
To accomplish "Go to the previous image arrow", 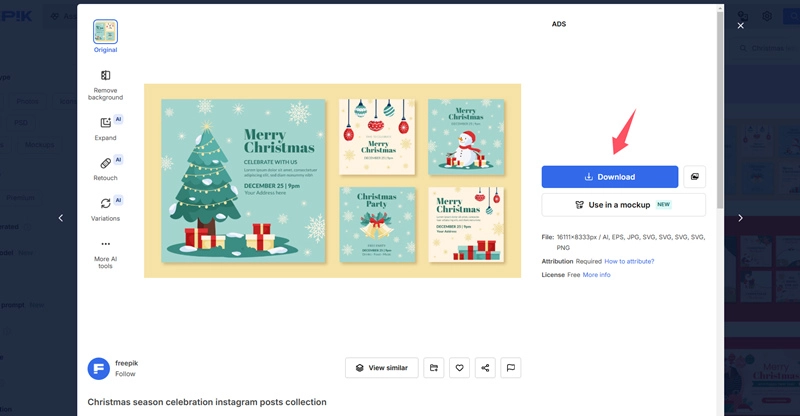I will (x=60, y=218).
